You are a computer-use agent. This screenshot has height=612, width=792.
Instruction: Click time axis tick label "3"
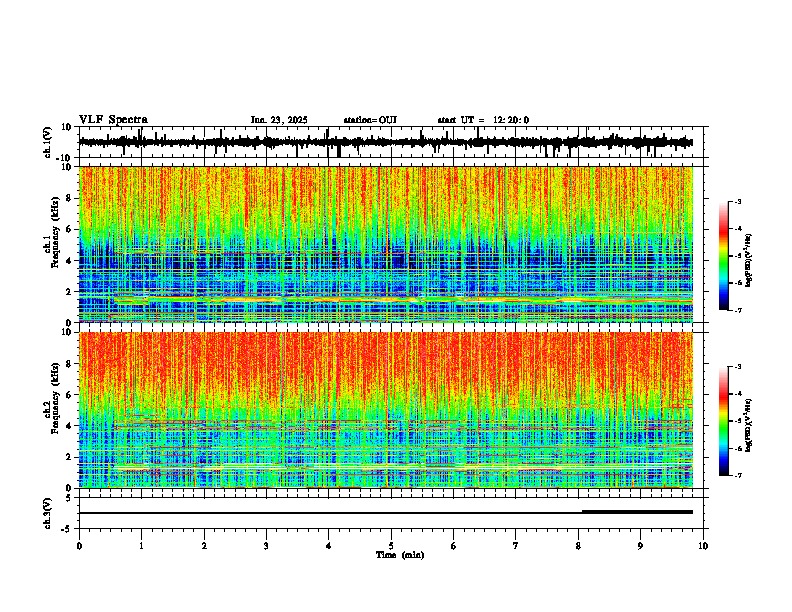[x=266, y=546]
